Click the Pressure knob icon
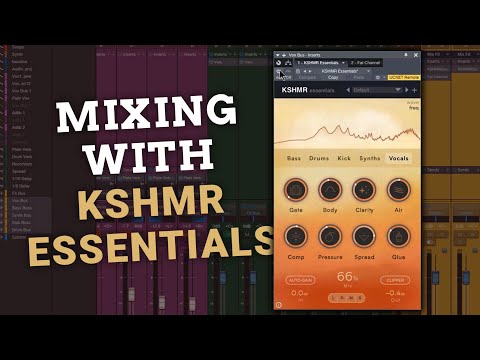 tap(330, 237)
